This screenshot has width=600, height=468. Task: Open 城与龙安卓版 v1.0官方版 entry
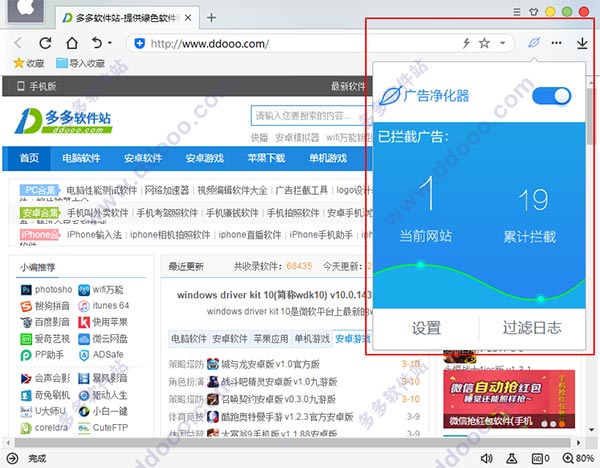click(x=270, y=364)
